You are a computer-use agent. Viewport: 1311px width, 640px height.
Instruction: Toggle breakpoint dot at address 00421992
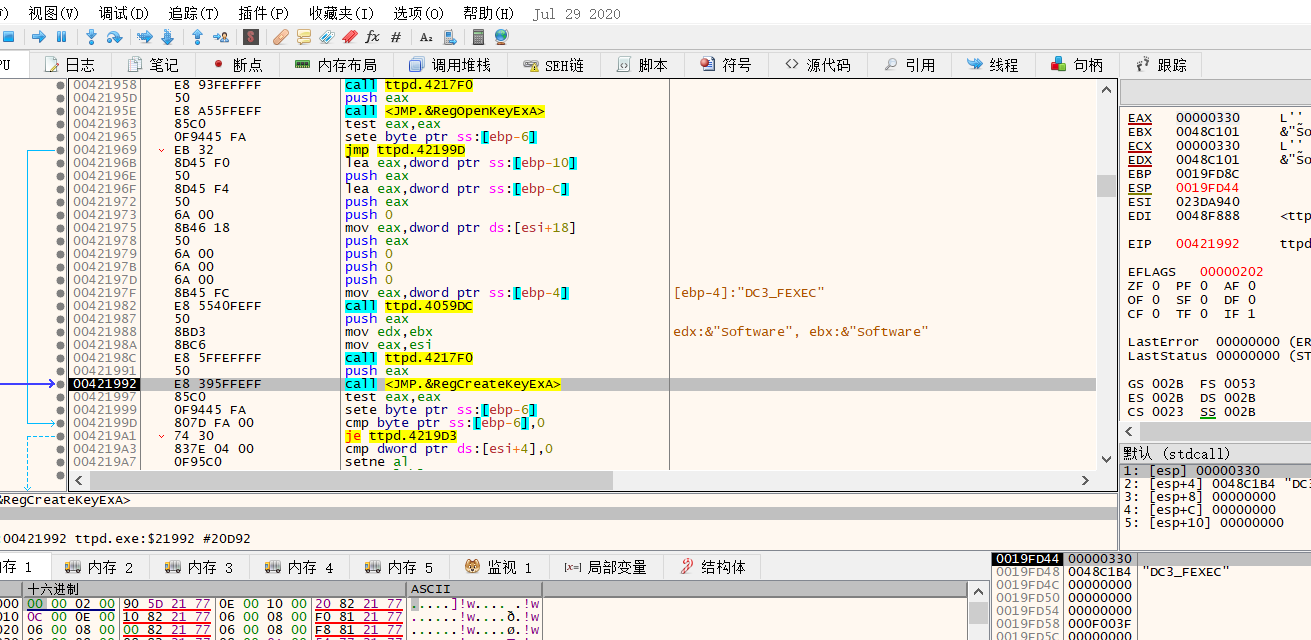coord(61,384)
